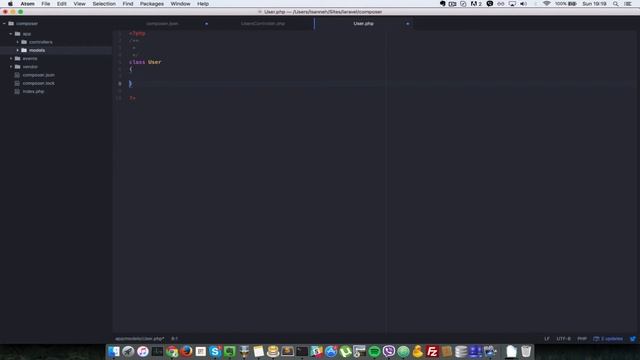Open Viber from the Dock
This screenshot has width=640, height=360.
(x=389, y=351)
